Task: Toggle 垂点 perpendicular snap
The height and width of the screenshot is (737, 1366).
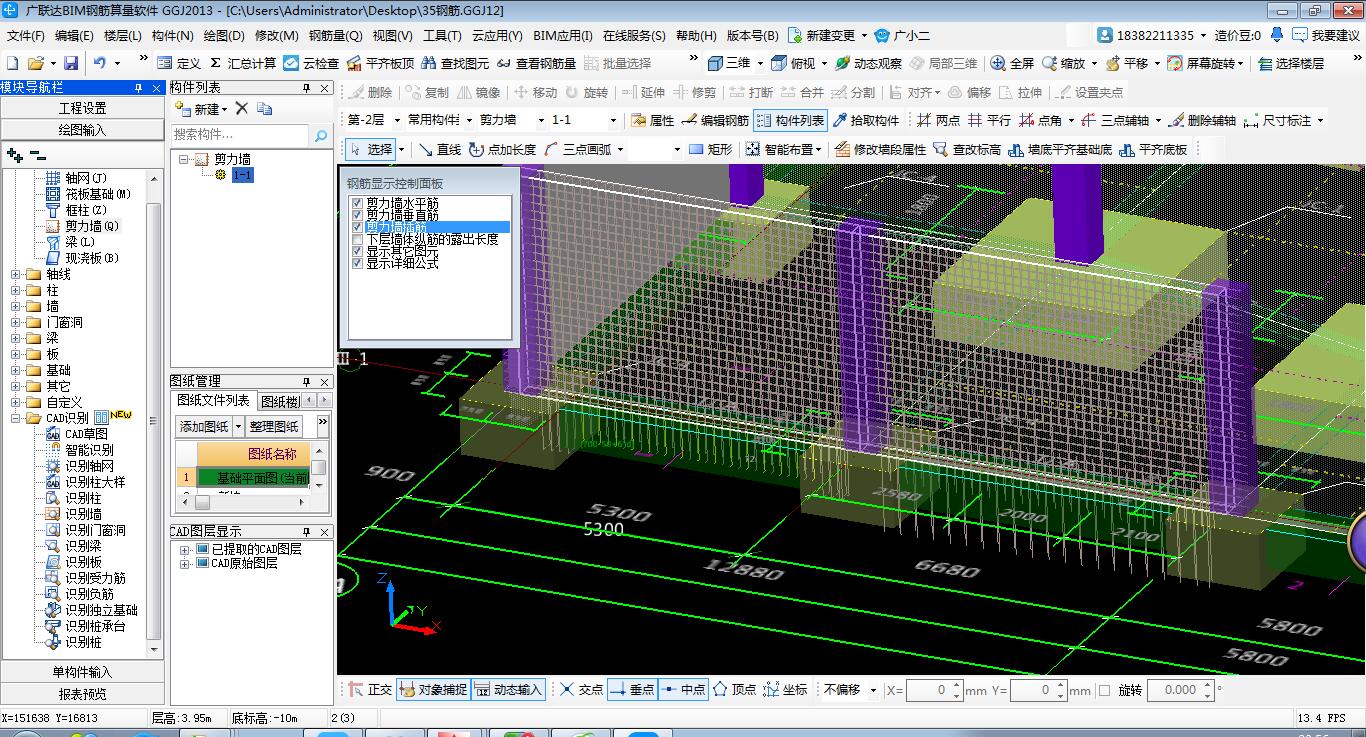Action: (x=632, y=690)
